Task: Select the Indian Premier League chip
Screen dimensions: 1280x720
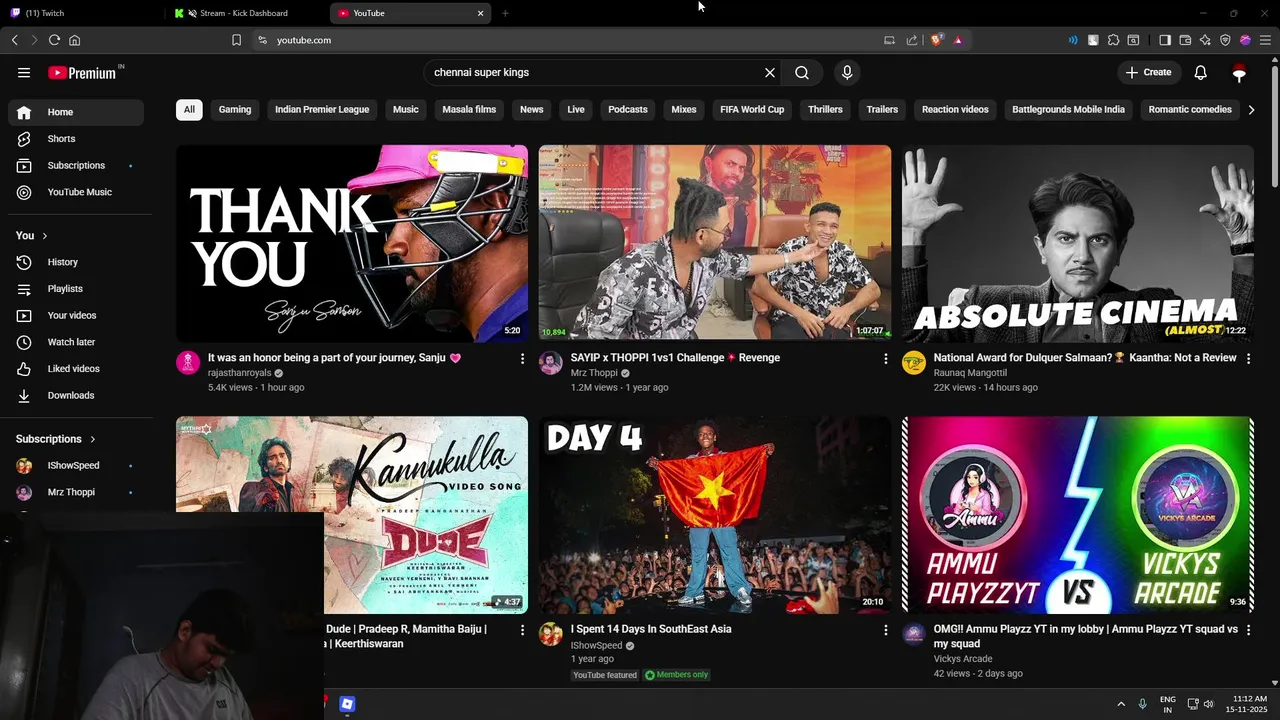Action: (x=322, y=110)
